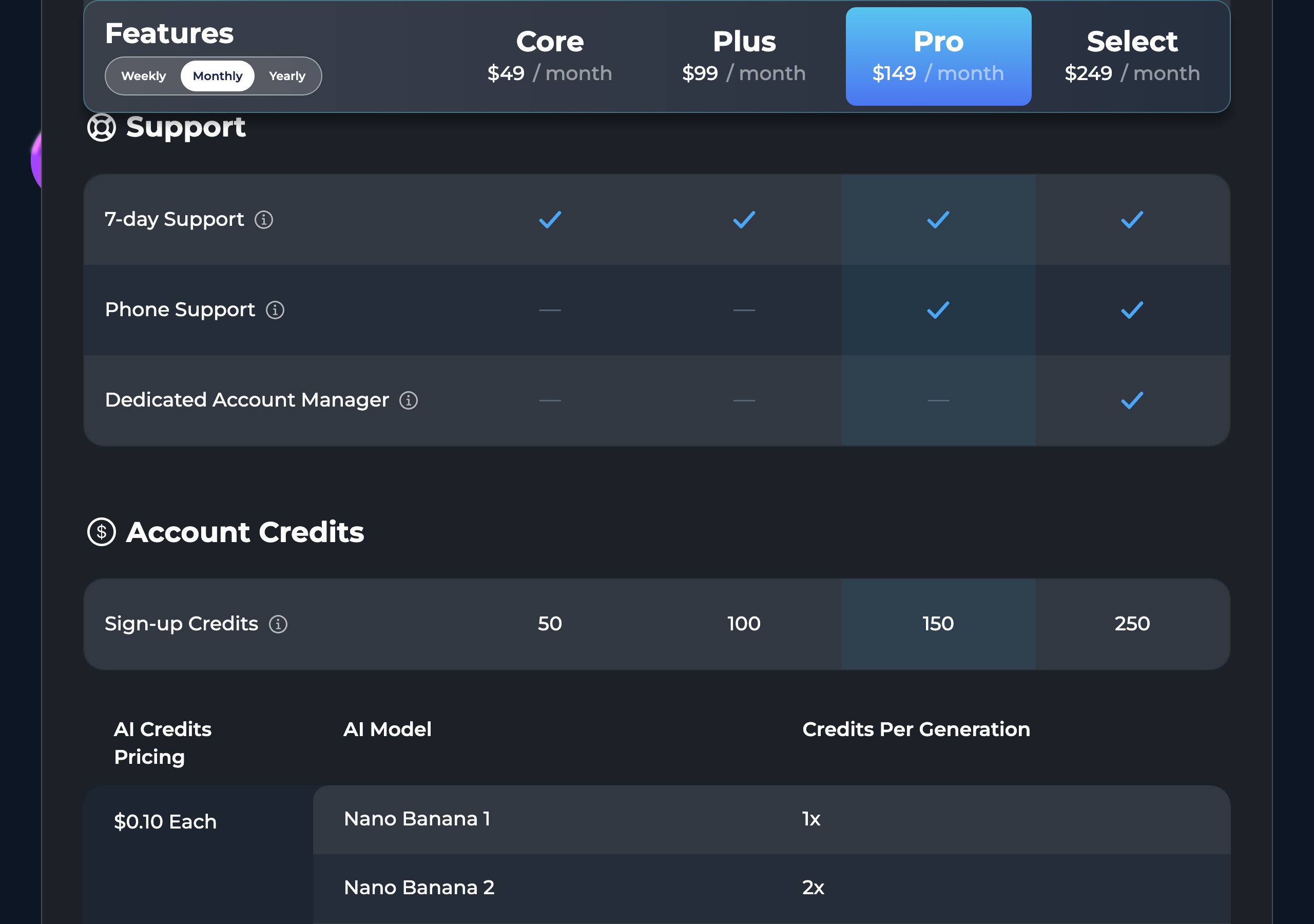Viewport: 1314px width, 924px height.
Task: Open info icon next to Sign-up Credits
Action: click(x=278, y=624)
